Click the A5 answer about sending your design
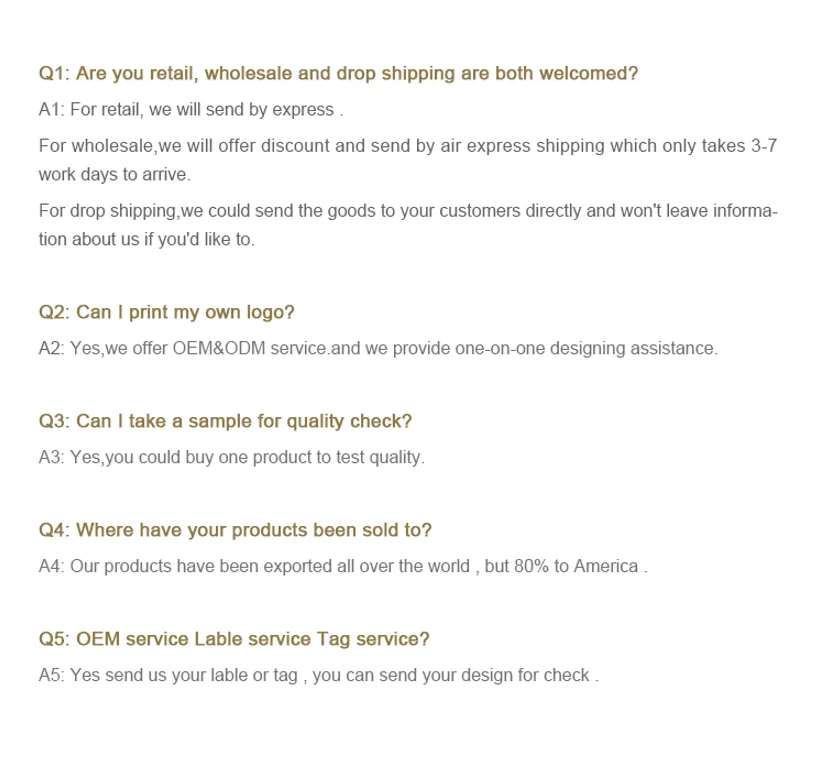The image size is (819, 758). (318, 675)
